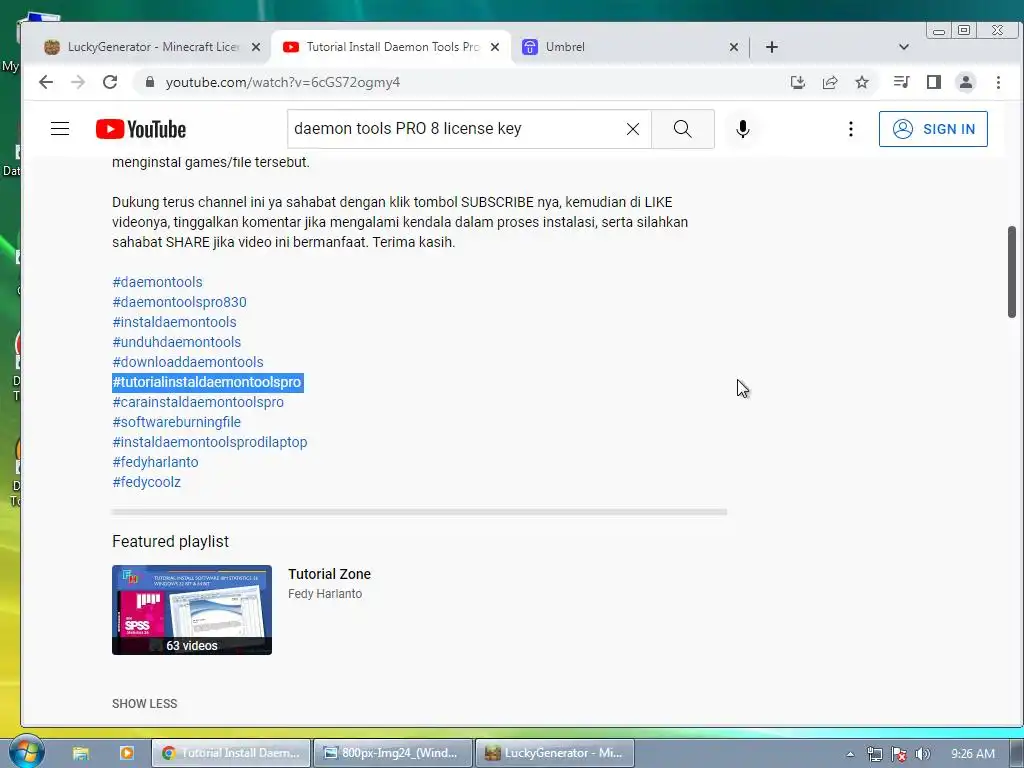Click the SIGN IN button
Screen dimensions: 1024x768
933,129
